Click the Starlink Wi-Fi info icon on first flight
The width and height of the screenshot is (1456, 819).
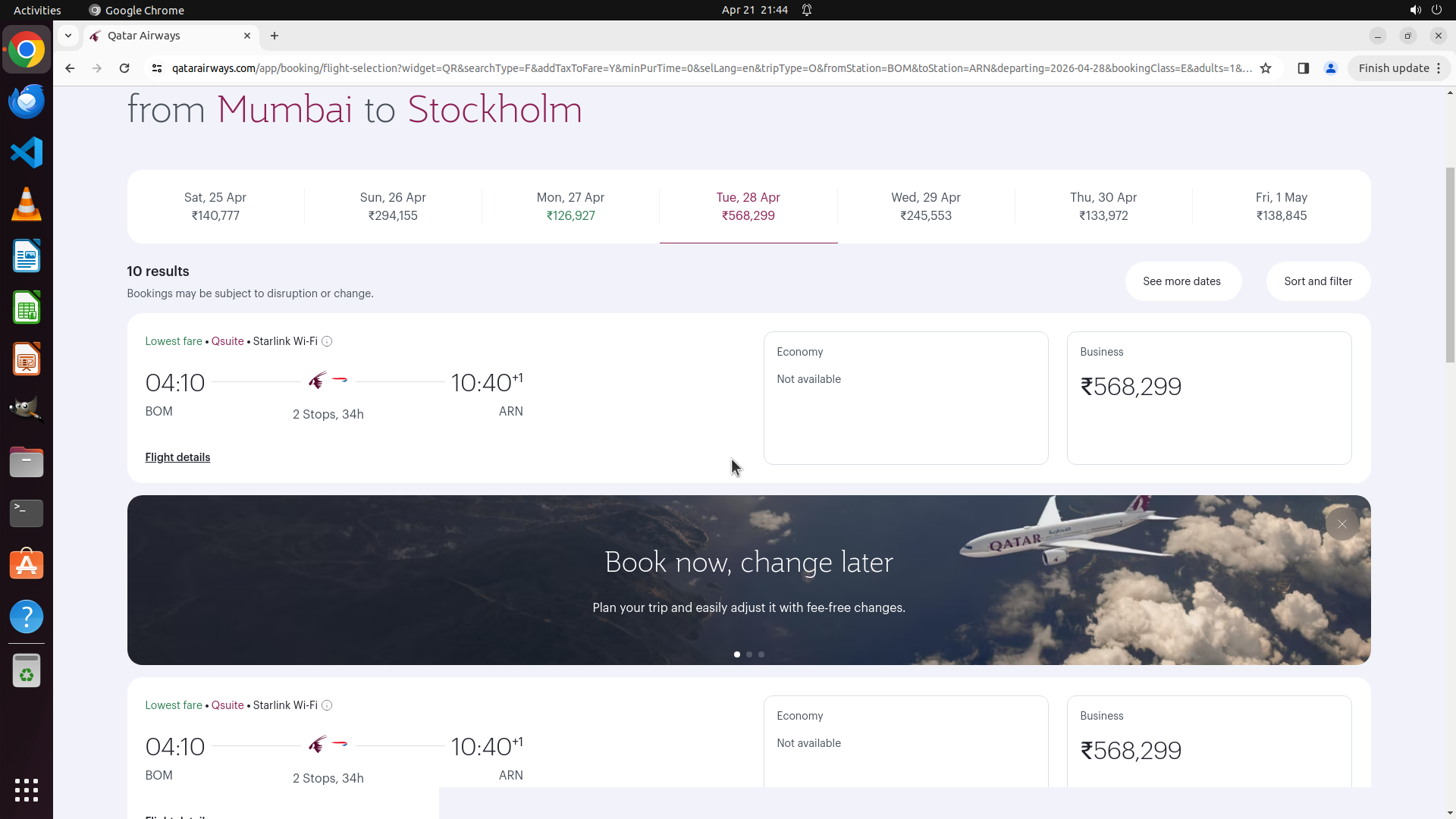(327, 341)
